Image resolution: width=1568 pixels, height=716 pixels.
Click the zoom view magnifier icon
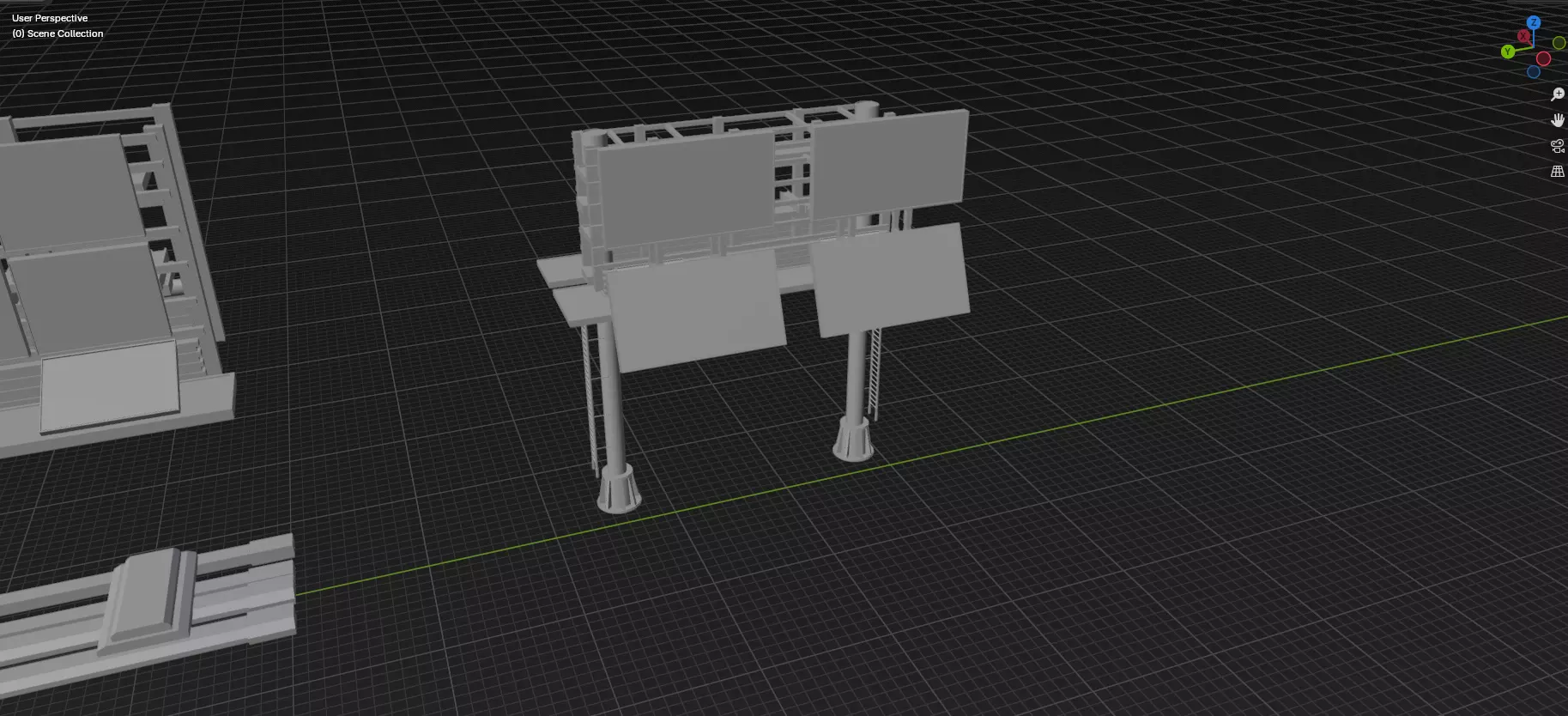point(1558,94)
